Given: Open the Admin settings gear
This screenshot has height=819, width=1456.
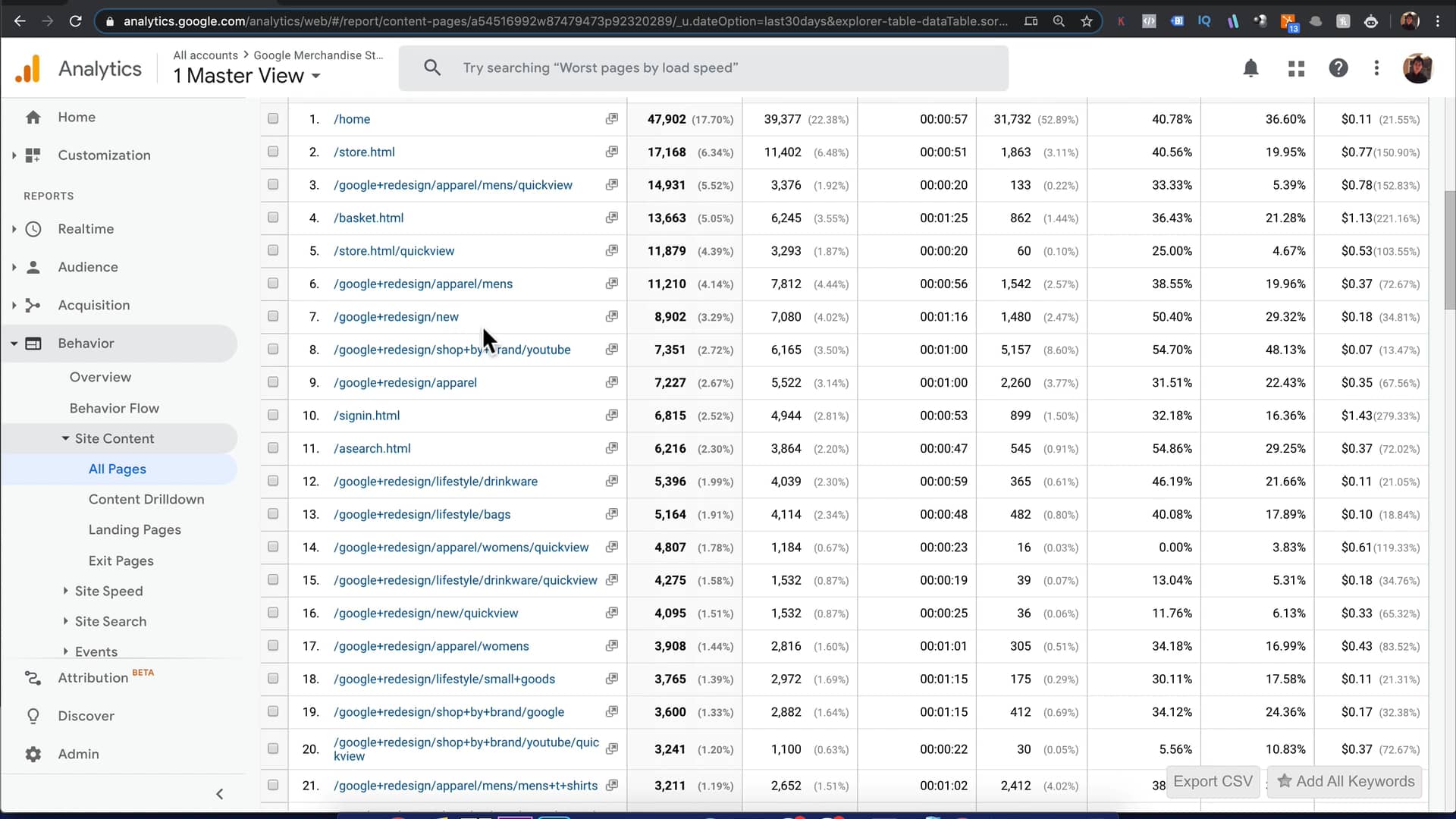Looking at the screenshot, I should (x=33, y=754).
